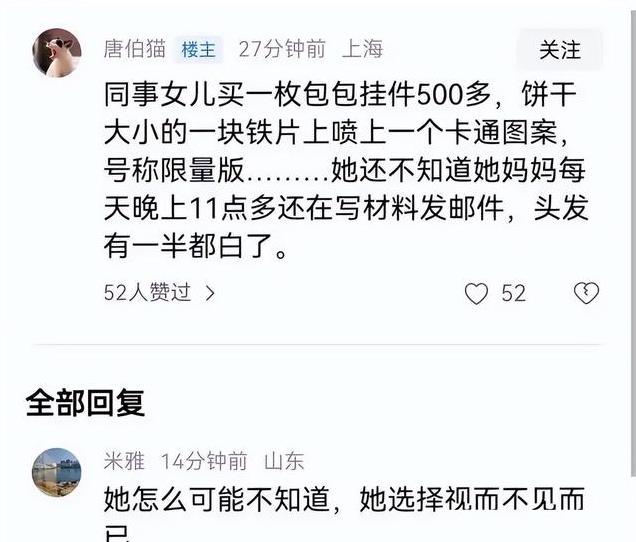
Task: Tap the 楼主 badge next to 唐伯猫
Action: [x=198, y=49]
